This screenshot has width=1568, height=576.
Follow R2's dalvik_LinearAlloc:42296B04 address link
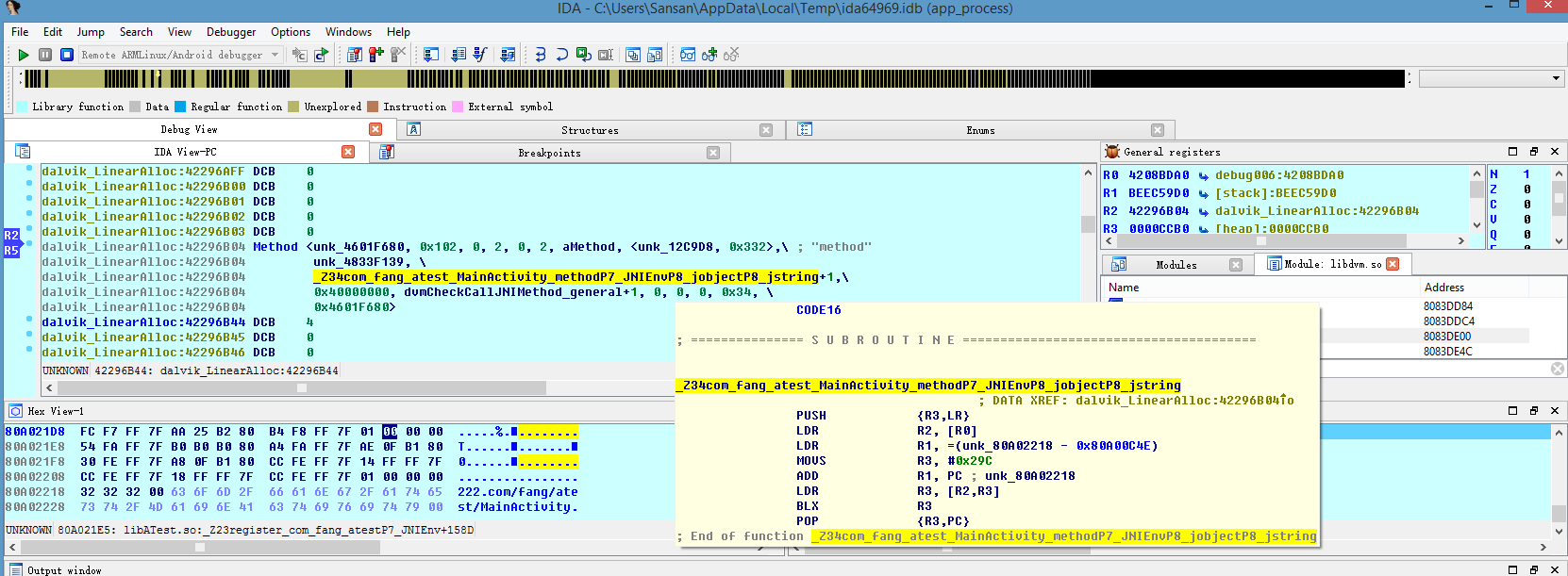pyautogui.click(x=1316, y=211)
